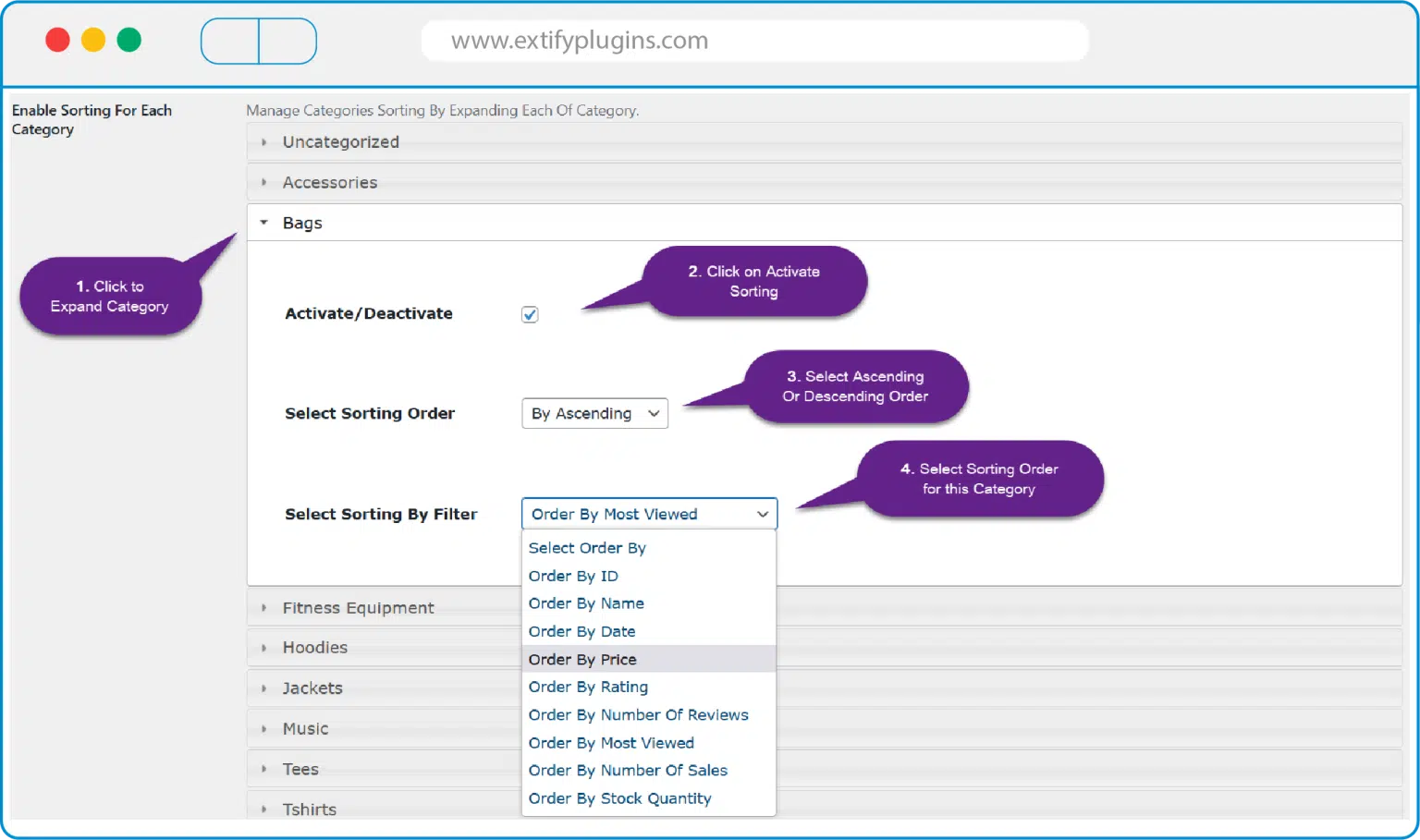Image resolution: width=1420 pixels, height=840 pixels.
Task: Choose Order By Price option
Action: coord(582,660)
